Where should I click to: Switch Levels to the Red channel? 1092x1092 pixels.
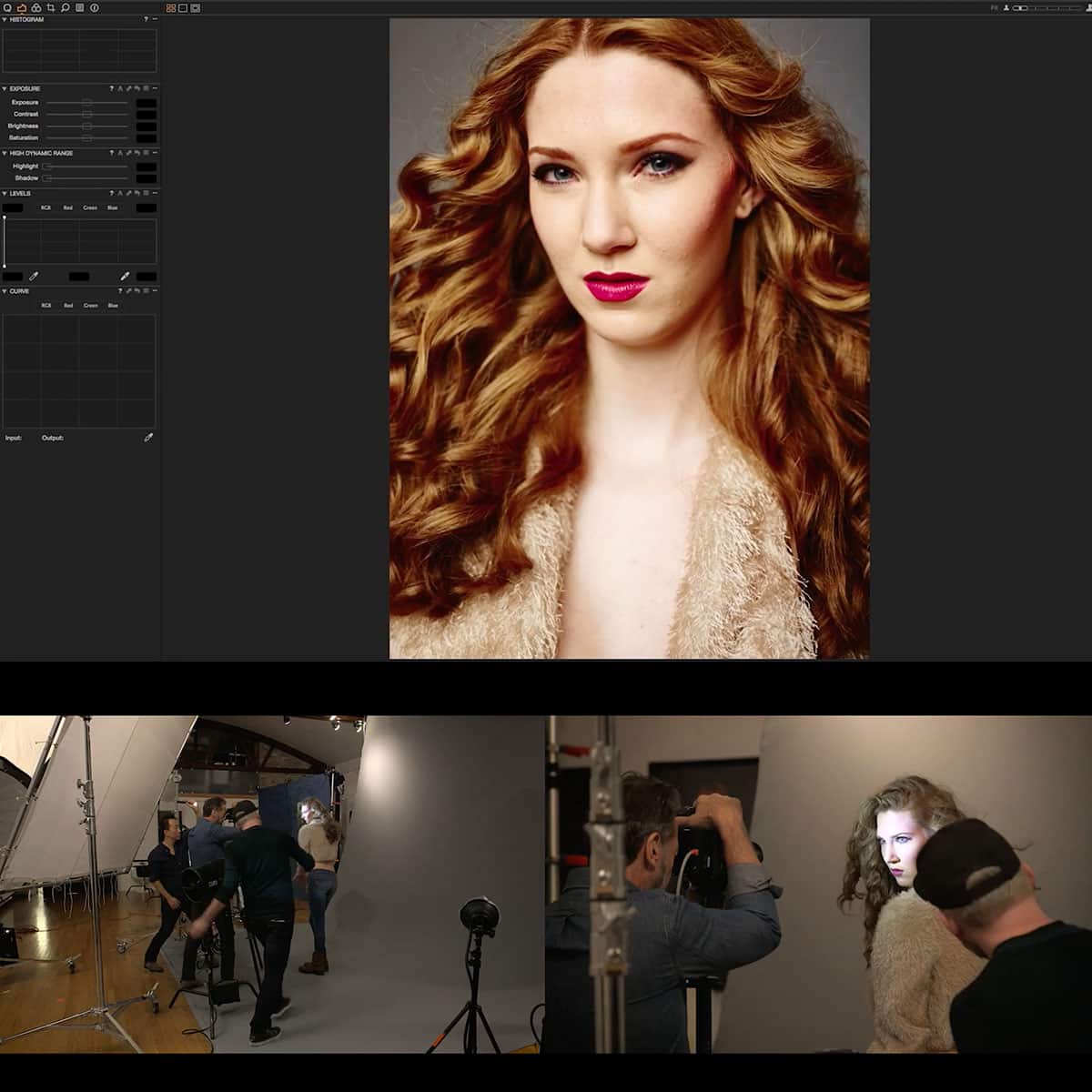point(68,207)
